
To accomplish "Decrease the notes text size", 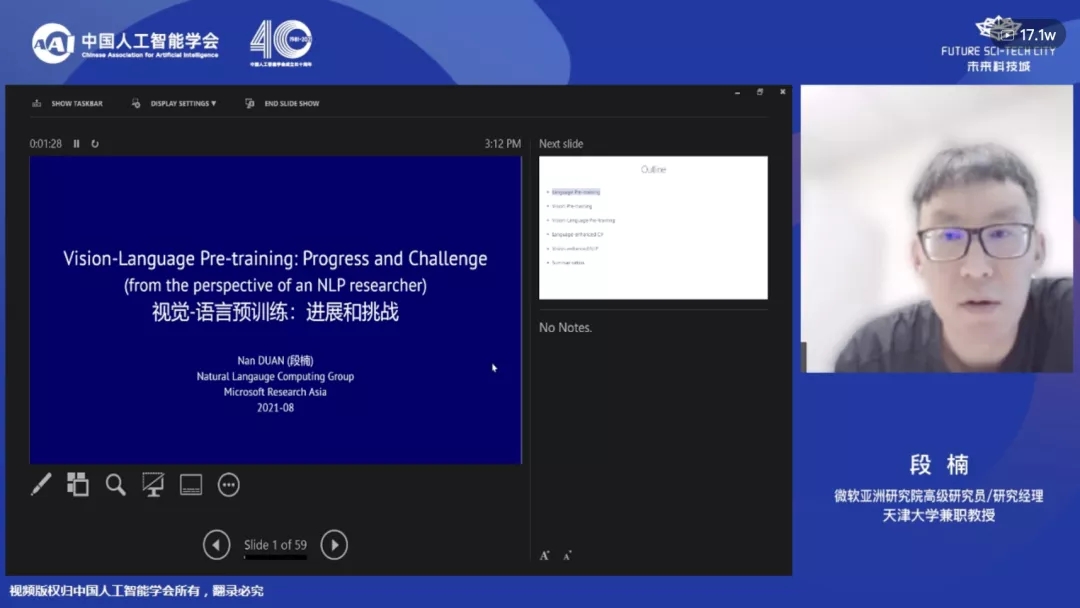I will (567, 555).
